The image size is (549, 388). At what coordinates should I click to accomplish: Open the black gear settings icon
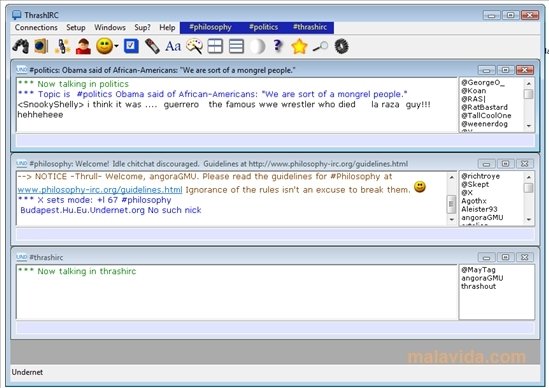pyautogui.click(x=341, y=46)
